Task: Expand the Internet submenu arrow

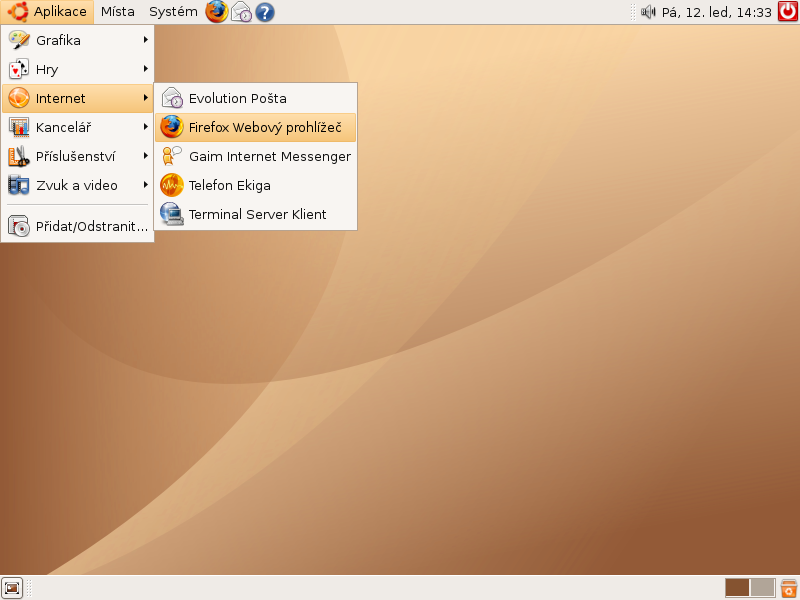Action: pos(146,98)
